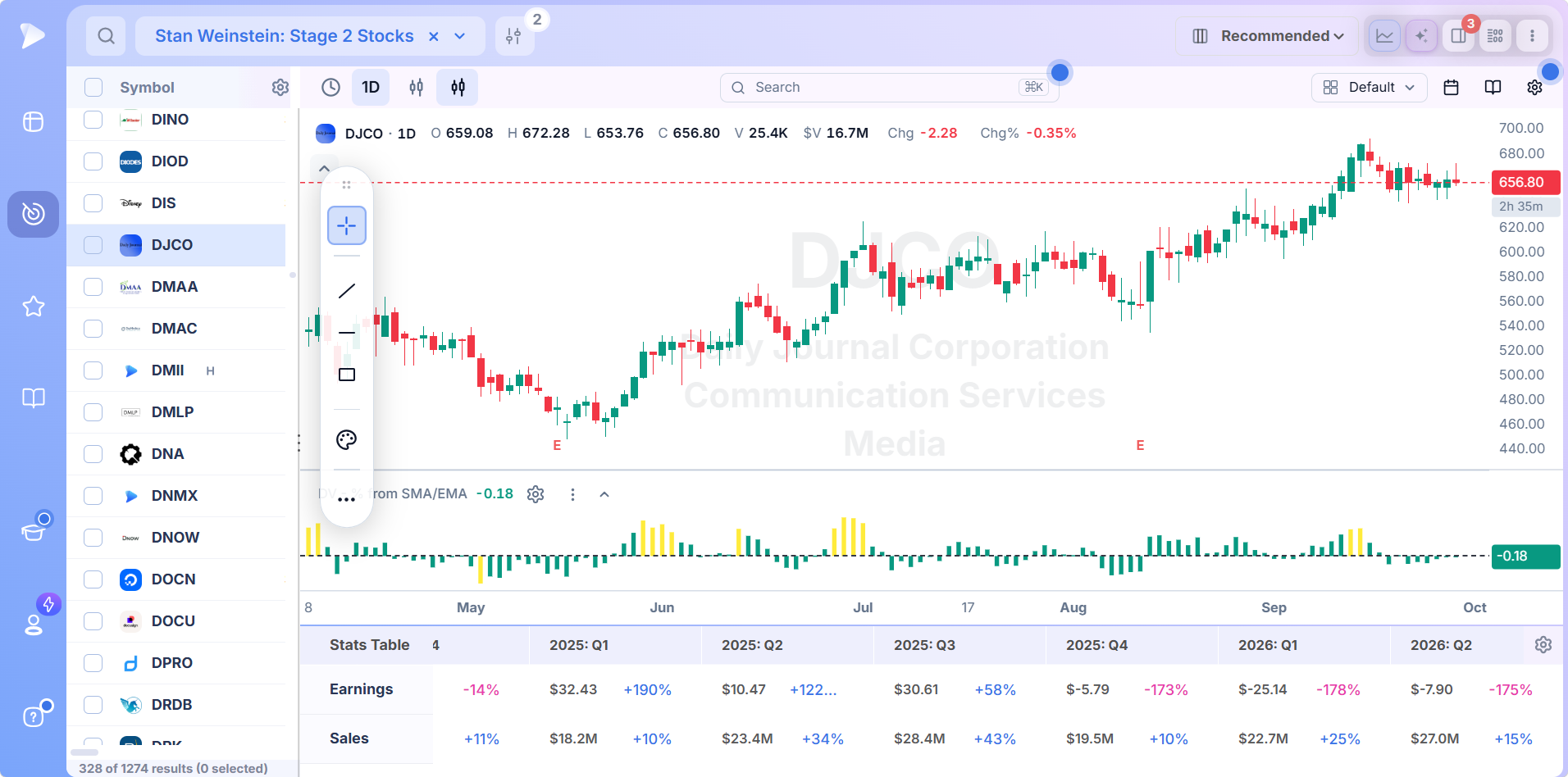The image size is (1568, 777).
Task: Open the color palette drawing tool
Action: pos(347,440)
